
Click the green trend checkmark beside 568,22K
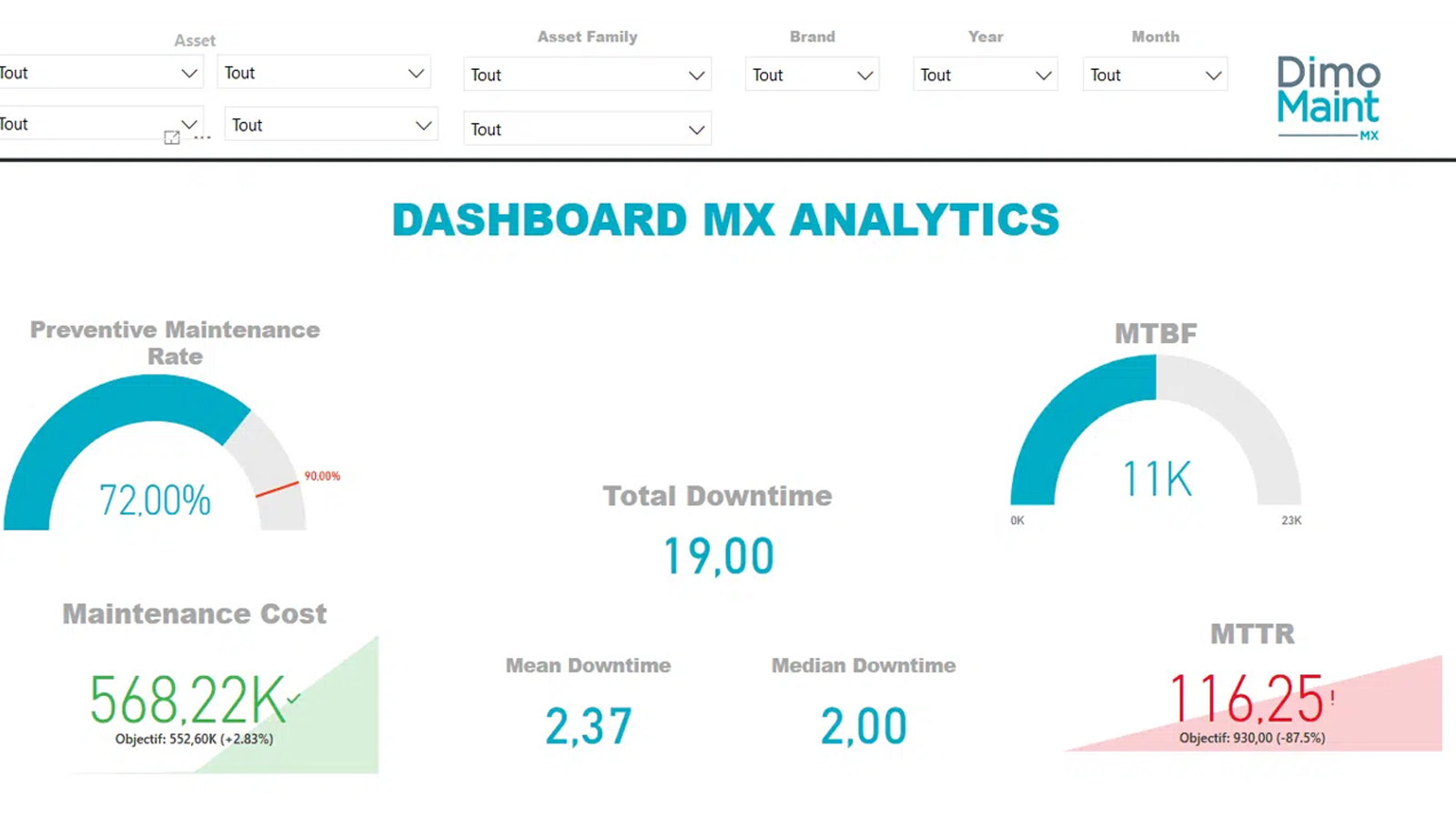click(x=293, y=697)
